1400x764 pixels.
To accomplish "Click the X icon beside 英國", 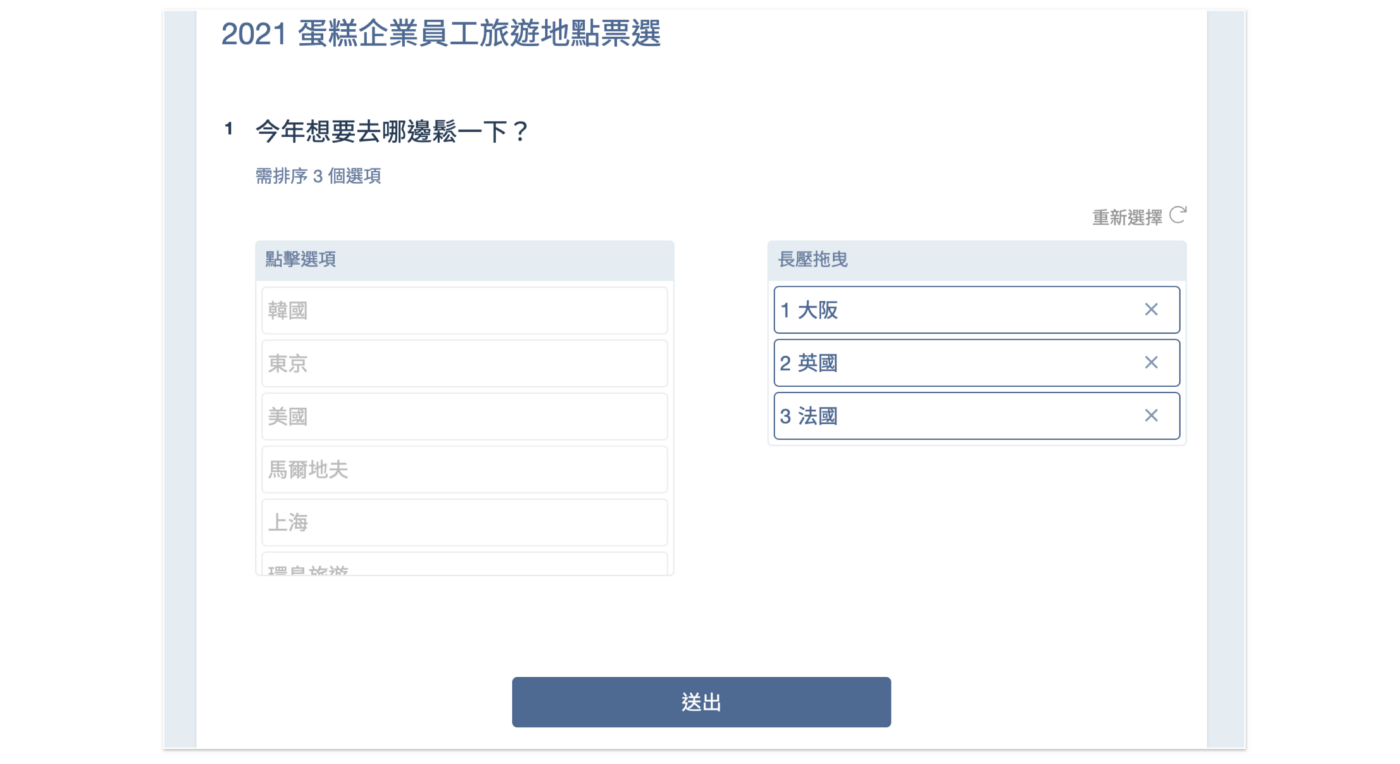I will (1151, 363).
